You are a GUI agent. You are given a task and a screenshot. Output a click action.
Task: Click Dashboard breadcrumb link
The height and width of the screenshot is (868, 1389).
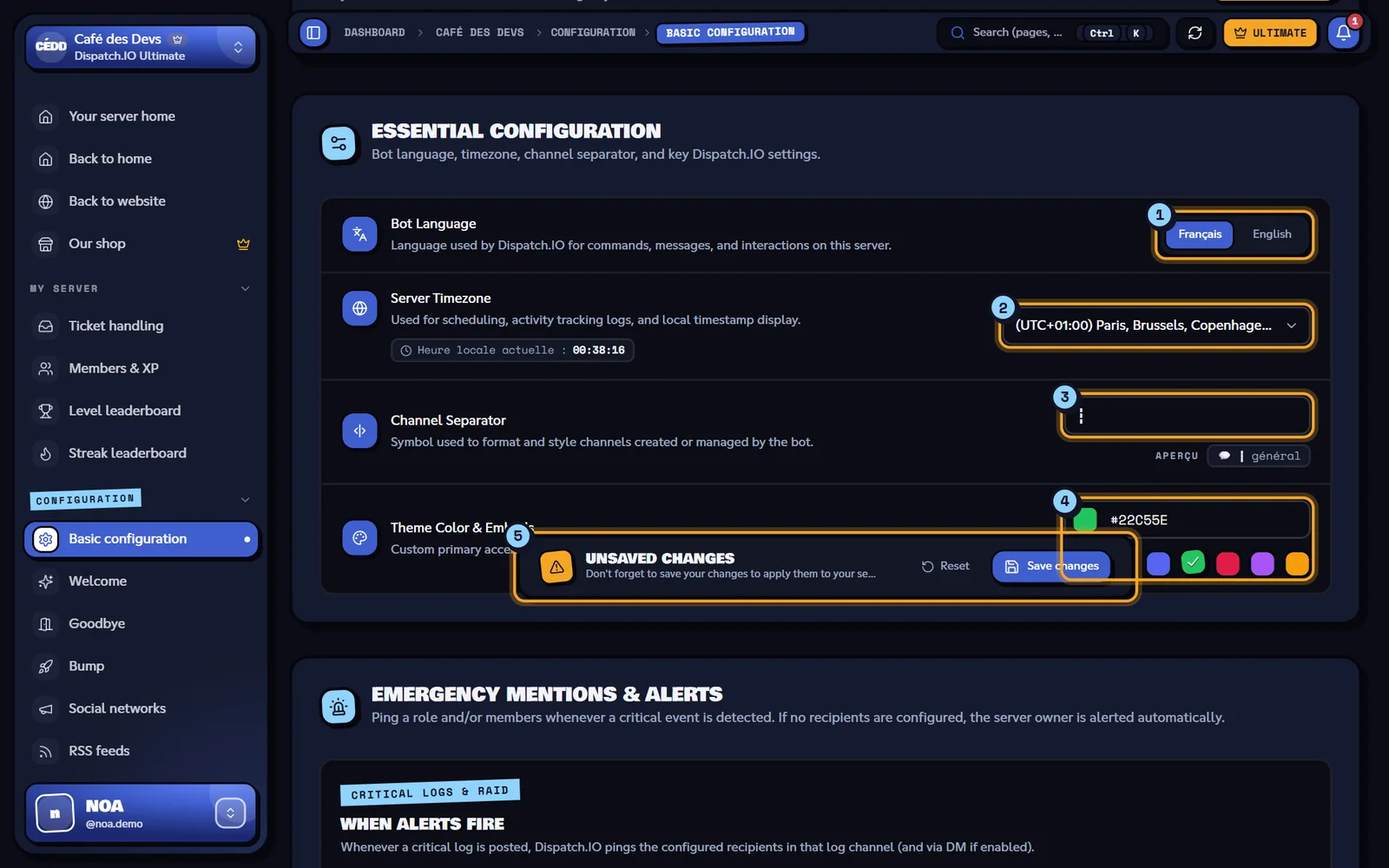pos(374,33)
